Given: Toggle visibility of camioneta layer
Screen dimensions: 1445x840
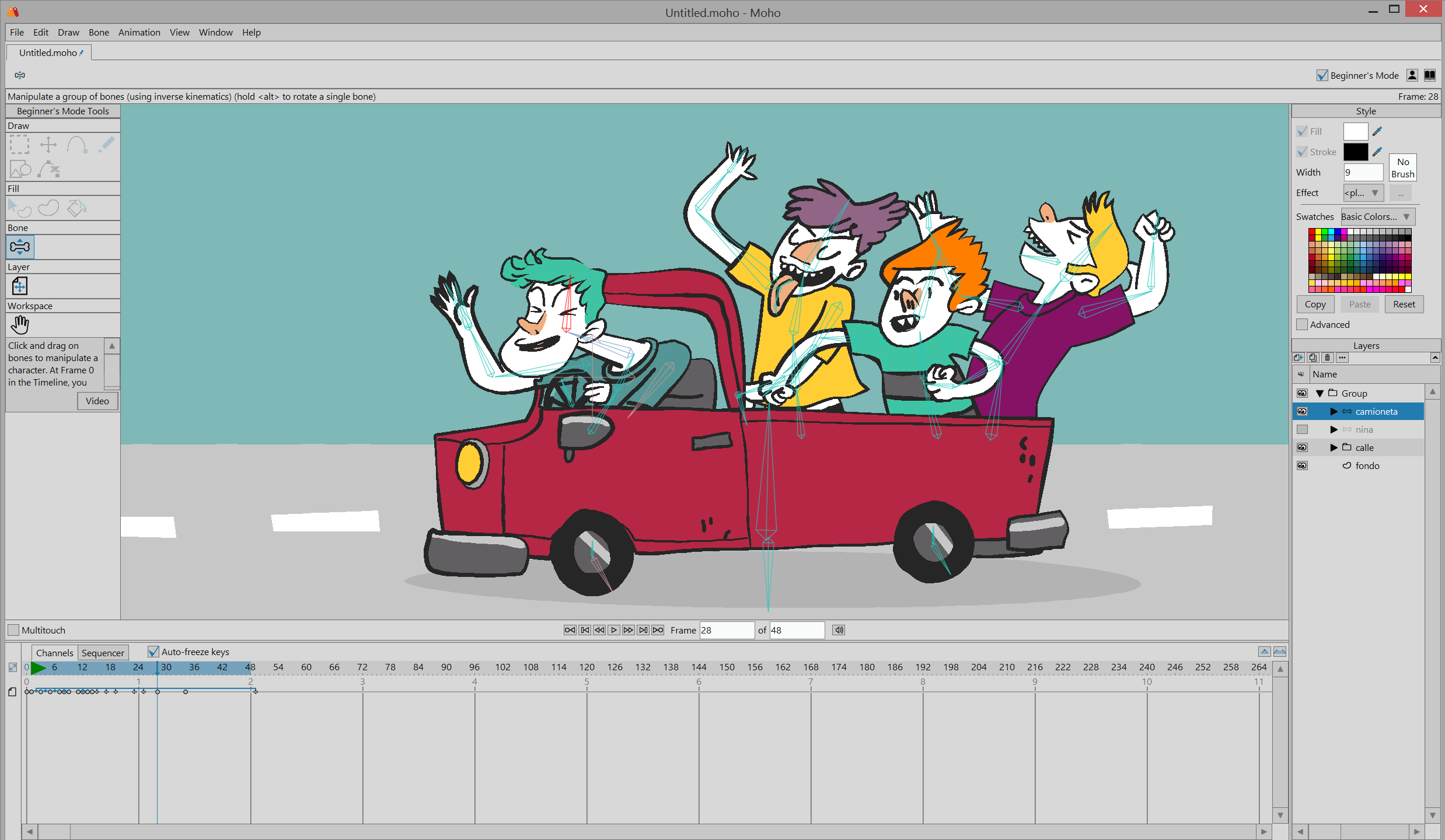Looking at the screenshot, I should tap(1302, 410).
